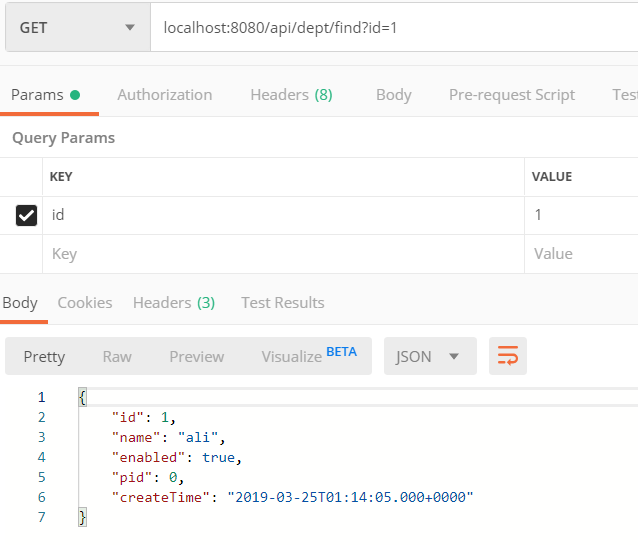Screen dimensions: 638x545
Task: Select the request Body tab
Action: tap(393, 95)
